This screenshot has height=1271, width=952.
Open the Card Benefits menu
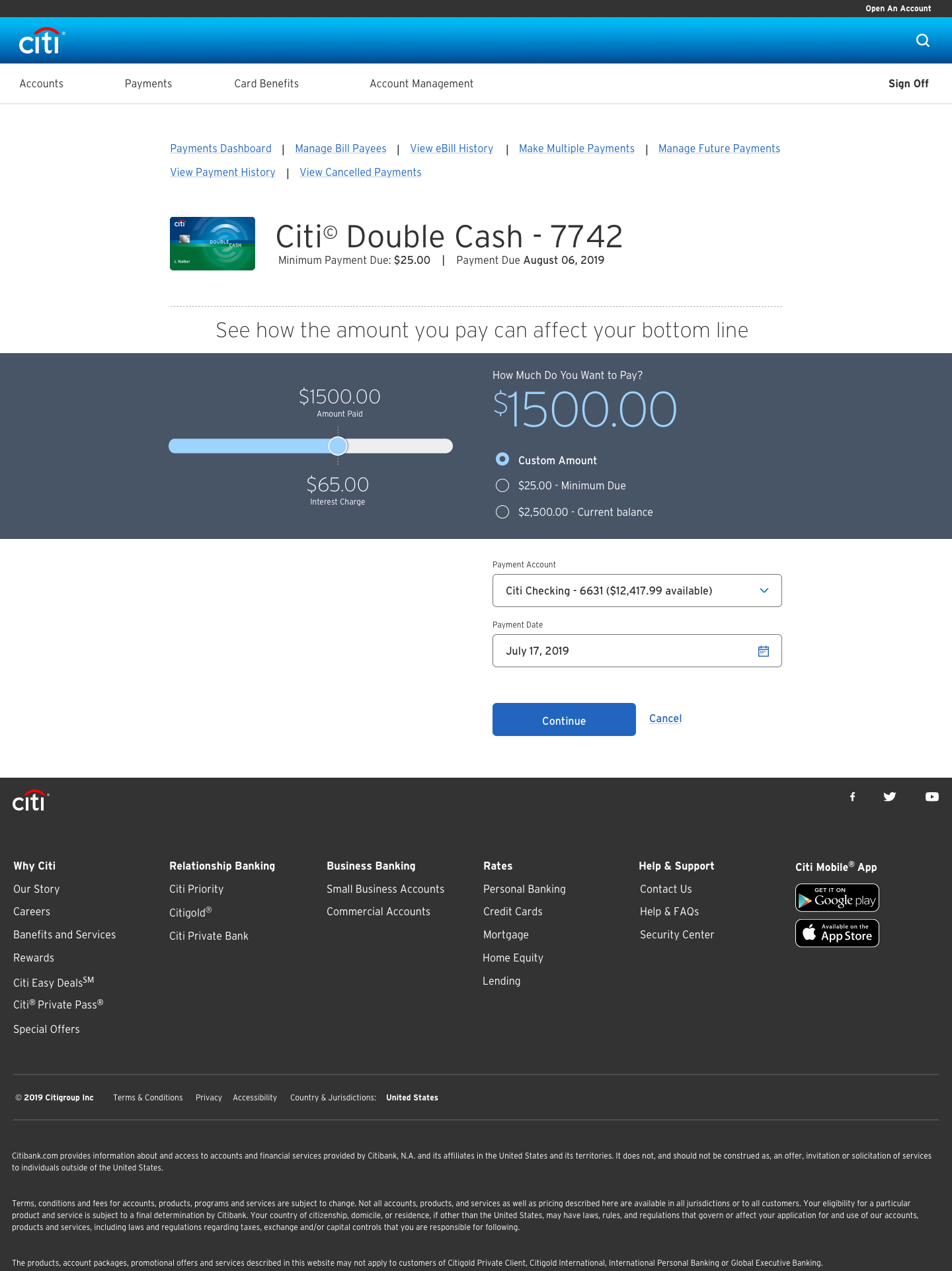tap(266, 84)
